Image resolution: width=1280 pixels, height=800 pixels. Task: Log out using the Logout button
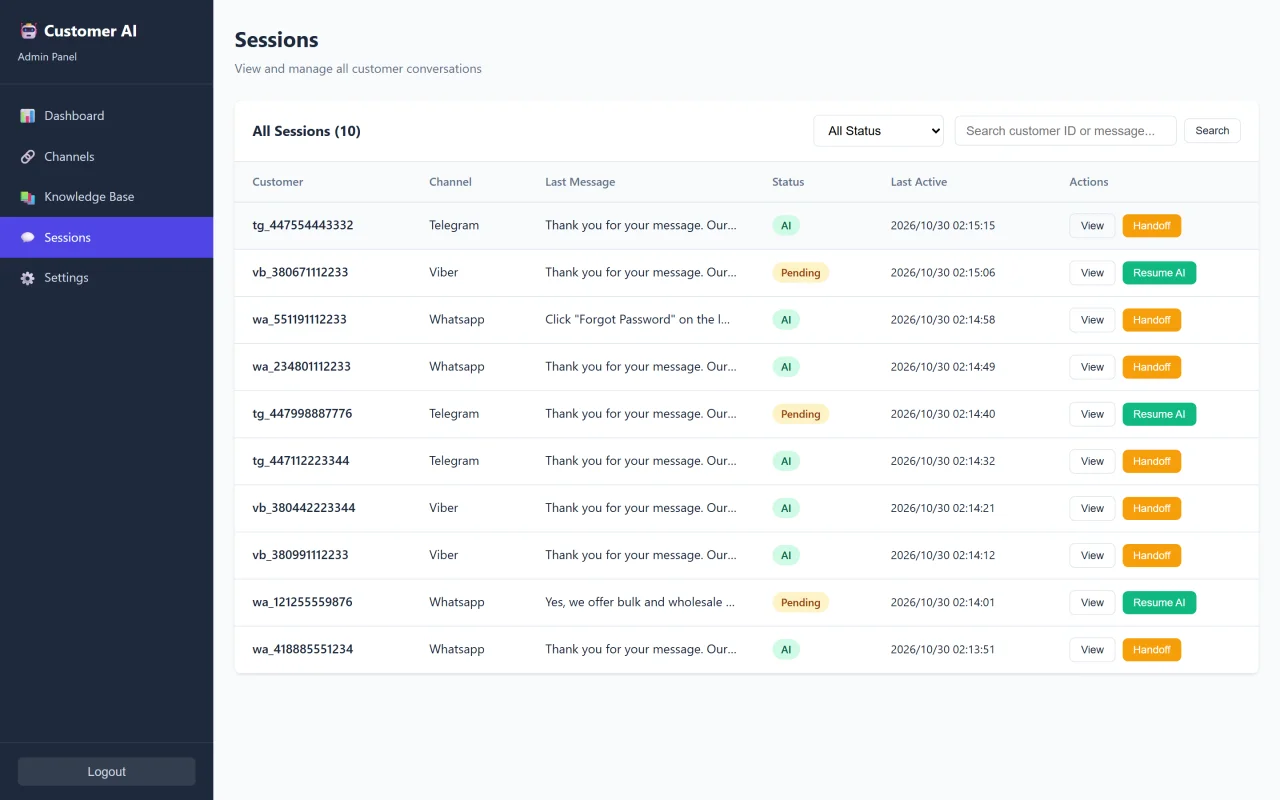click(x=106, y=772)
